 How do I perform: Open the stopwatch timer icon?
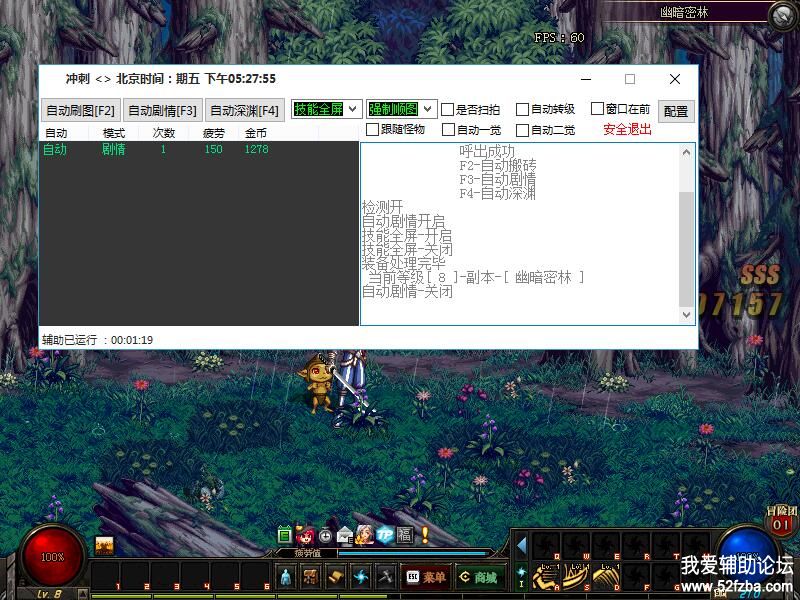click(325, 536)
